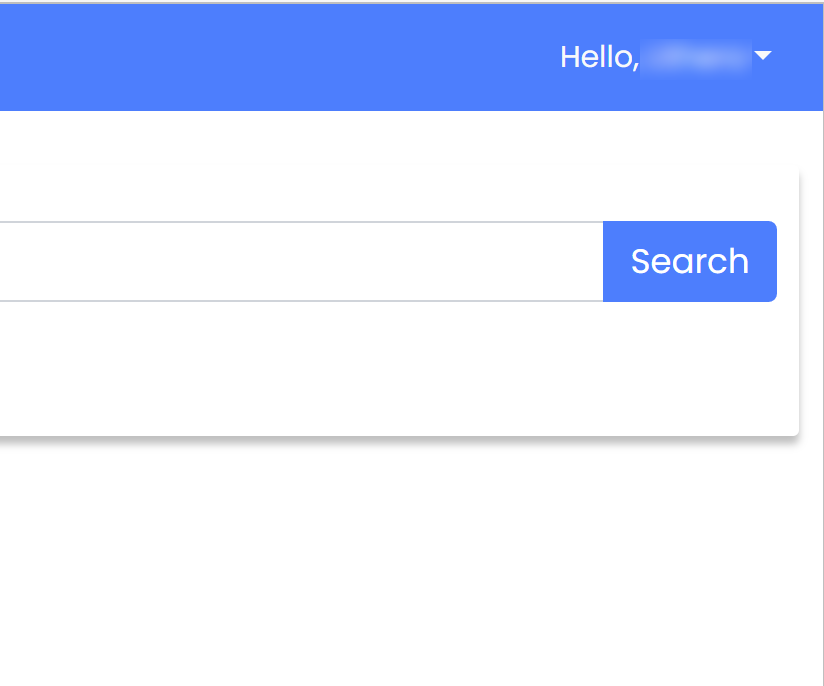
Task: Submit query using the Search button
Action: [689, 261]
